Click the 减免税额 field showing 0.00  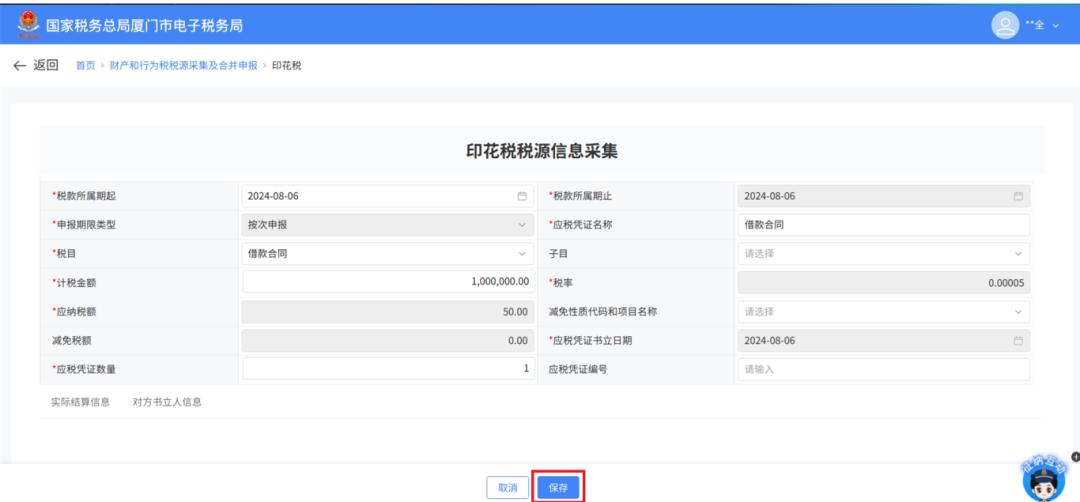pyautogui.click(x=388, y=340)
